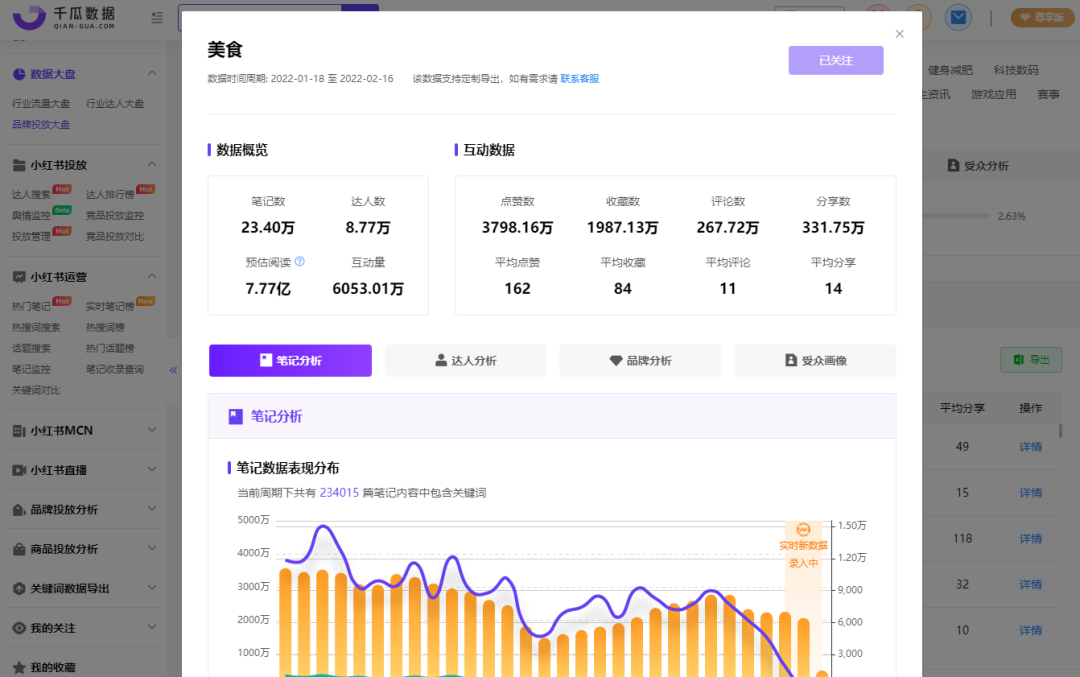Screen dimensions: 1080x677
Task: Click the sidebar collapse menu icon
Action: pyautogui.click(x=157, y=17)
